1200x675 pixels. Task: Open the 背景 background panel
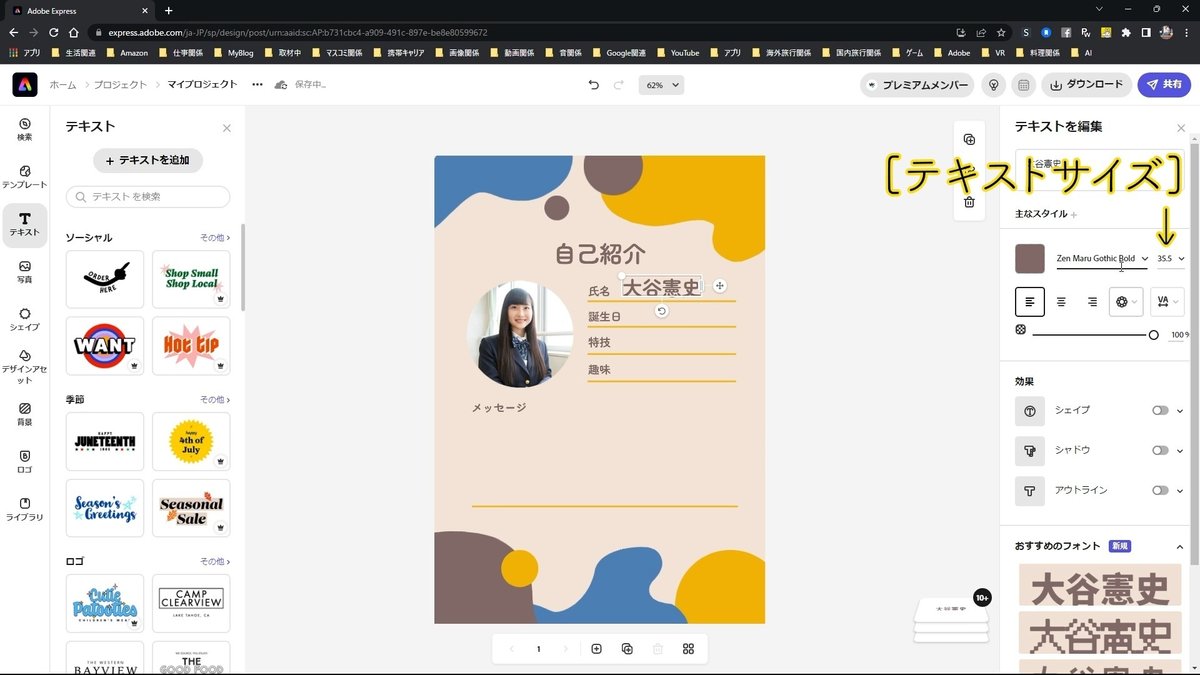(24, 414)
